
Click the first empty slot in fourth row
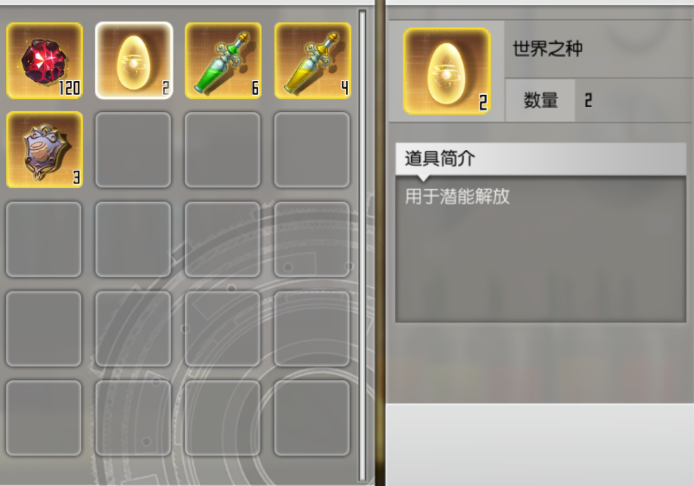[44, 328]
